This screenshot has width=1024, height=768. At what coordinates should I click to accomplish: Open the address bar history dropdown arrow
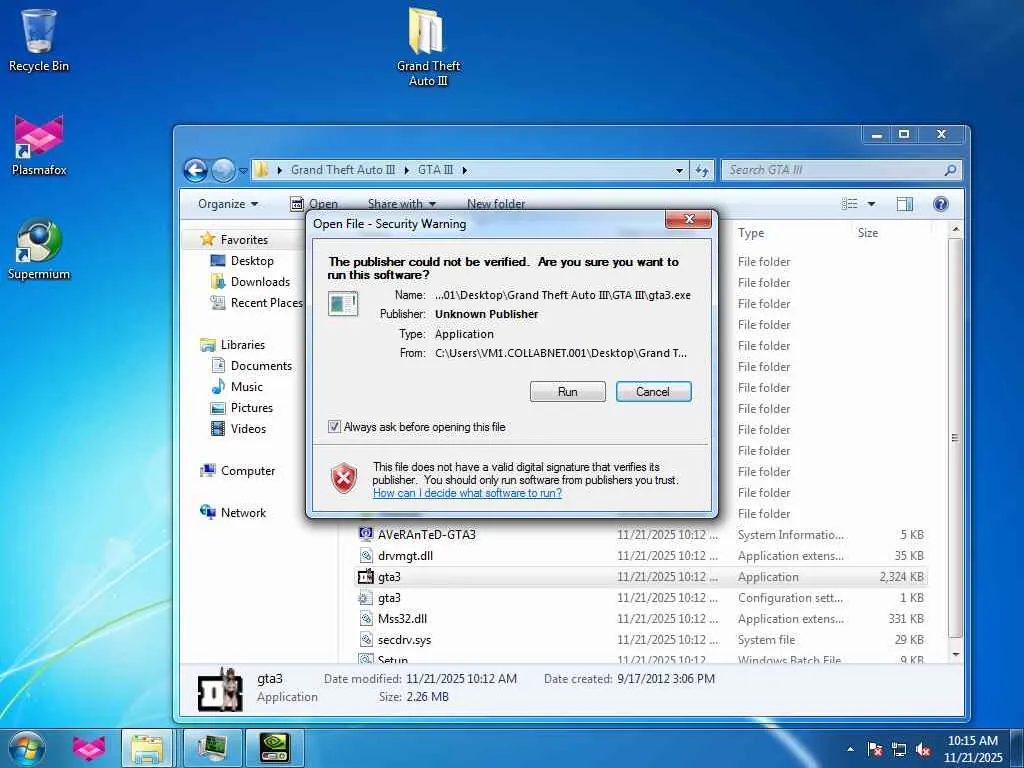(679, 170)
